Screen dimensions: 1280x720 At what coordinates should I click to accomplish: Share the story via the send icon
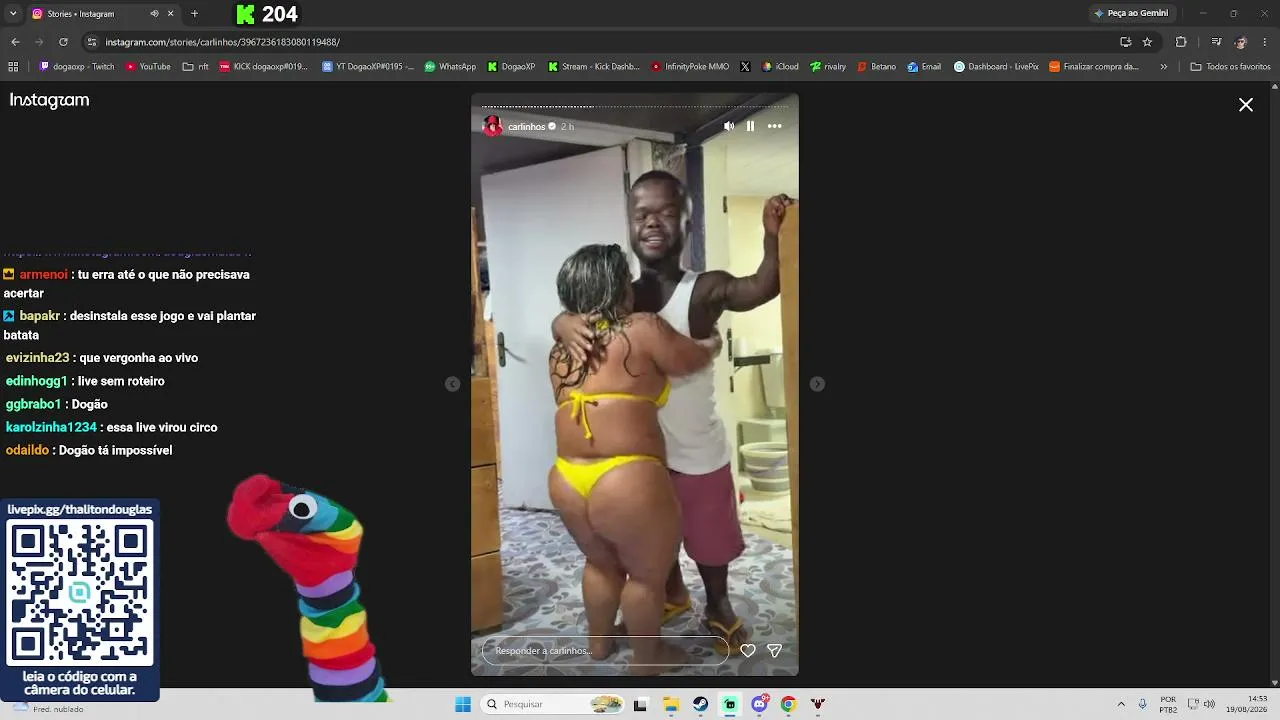click(774, 650)
